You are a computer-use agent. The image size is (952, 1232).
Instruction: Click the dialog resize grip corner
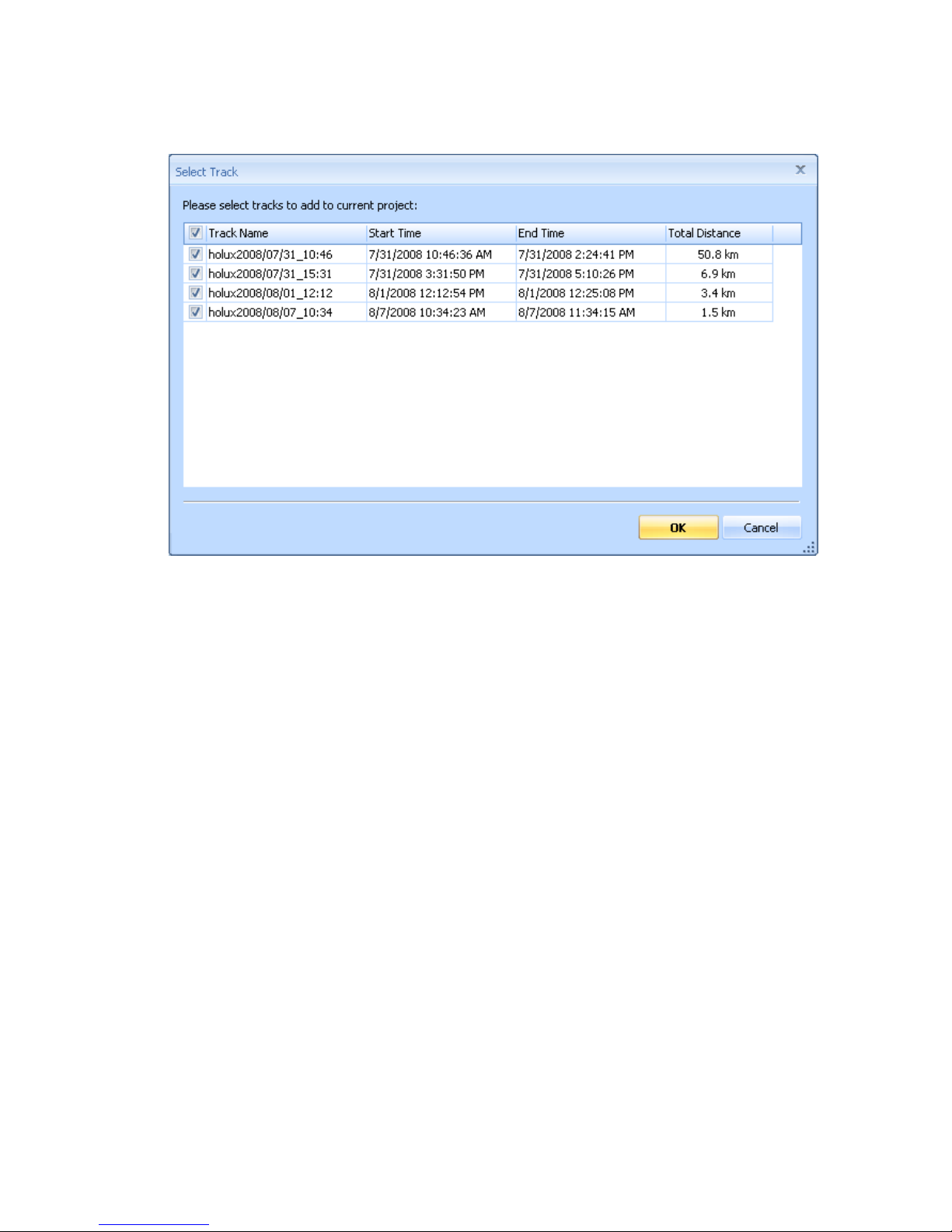810,548
